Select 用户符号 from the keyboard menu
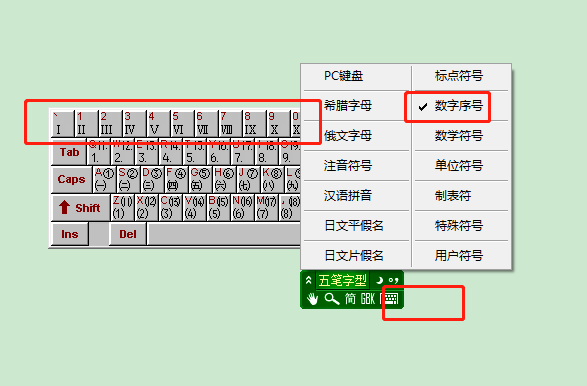Screen dimensions: 587x386 tap(461, 255)
